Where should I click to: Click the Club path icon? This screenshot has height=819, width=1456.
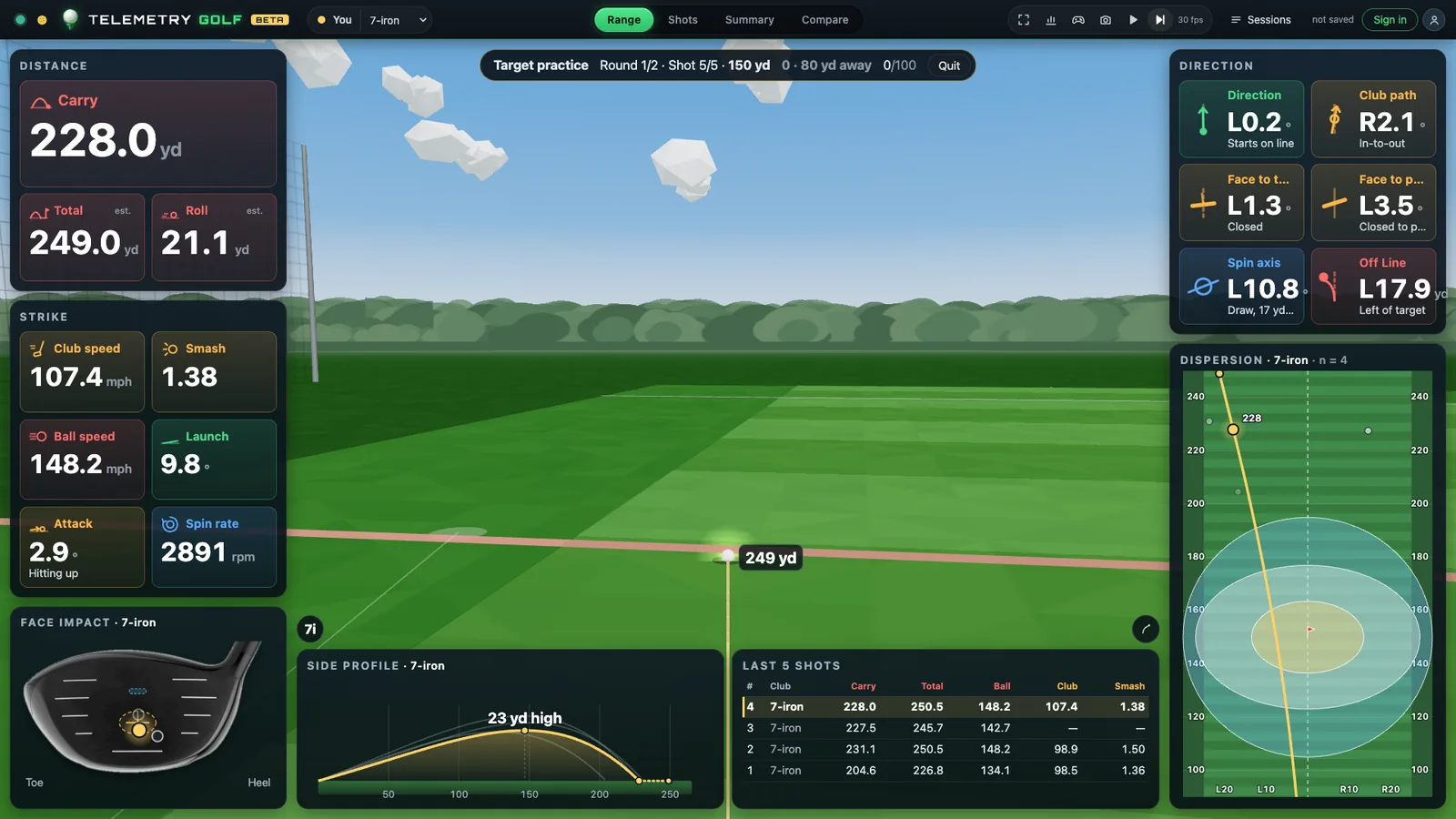click(x=1335, y=119)
